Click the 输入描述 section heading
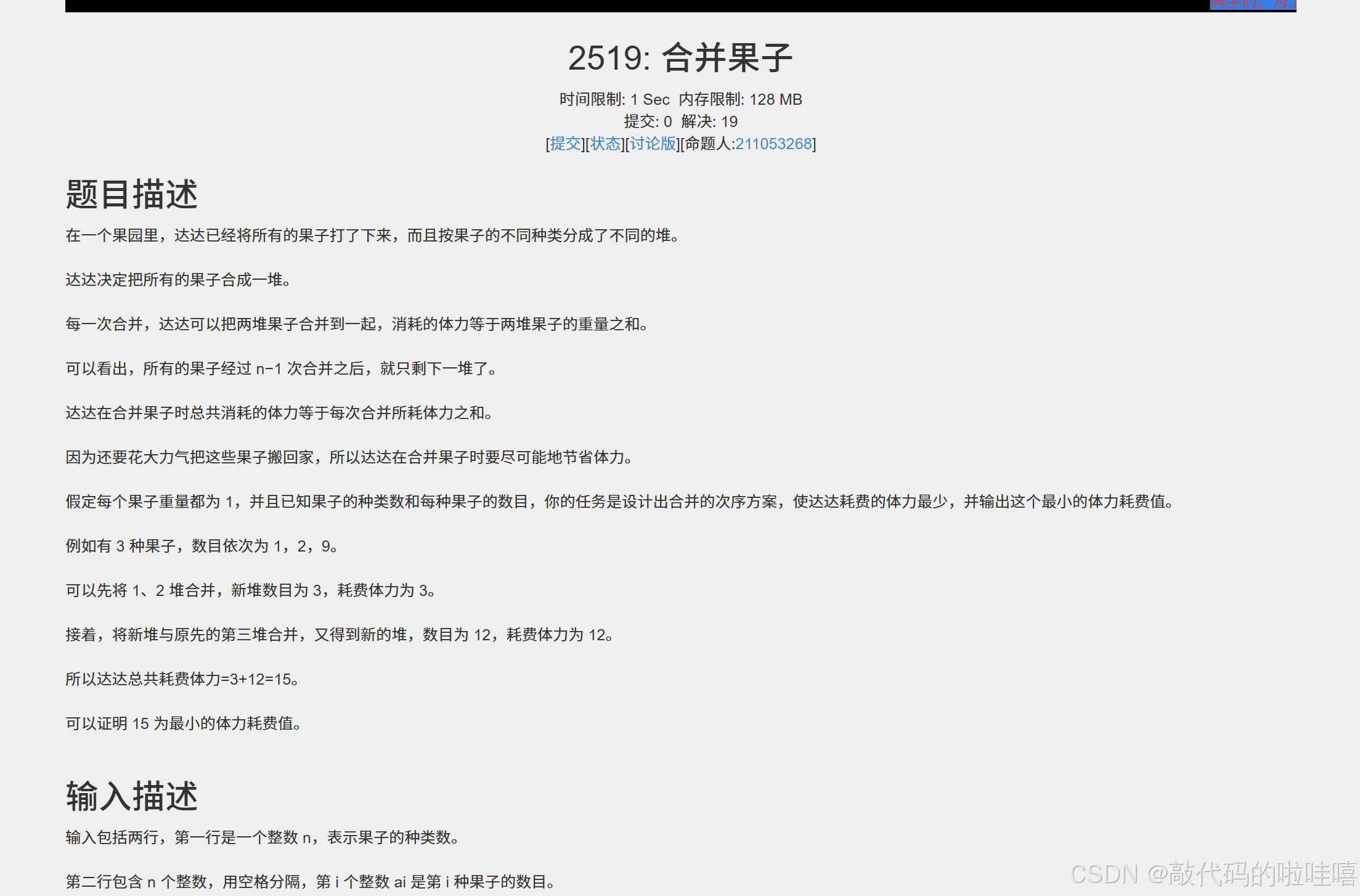This screenshot has height=896, width=1360. [x=132, y=796]
